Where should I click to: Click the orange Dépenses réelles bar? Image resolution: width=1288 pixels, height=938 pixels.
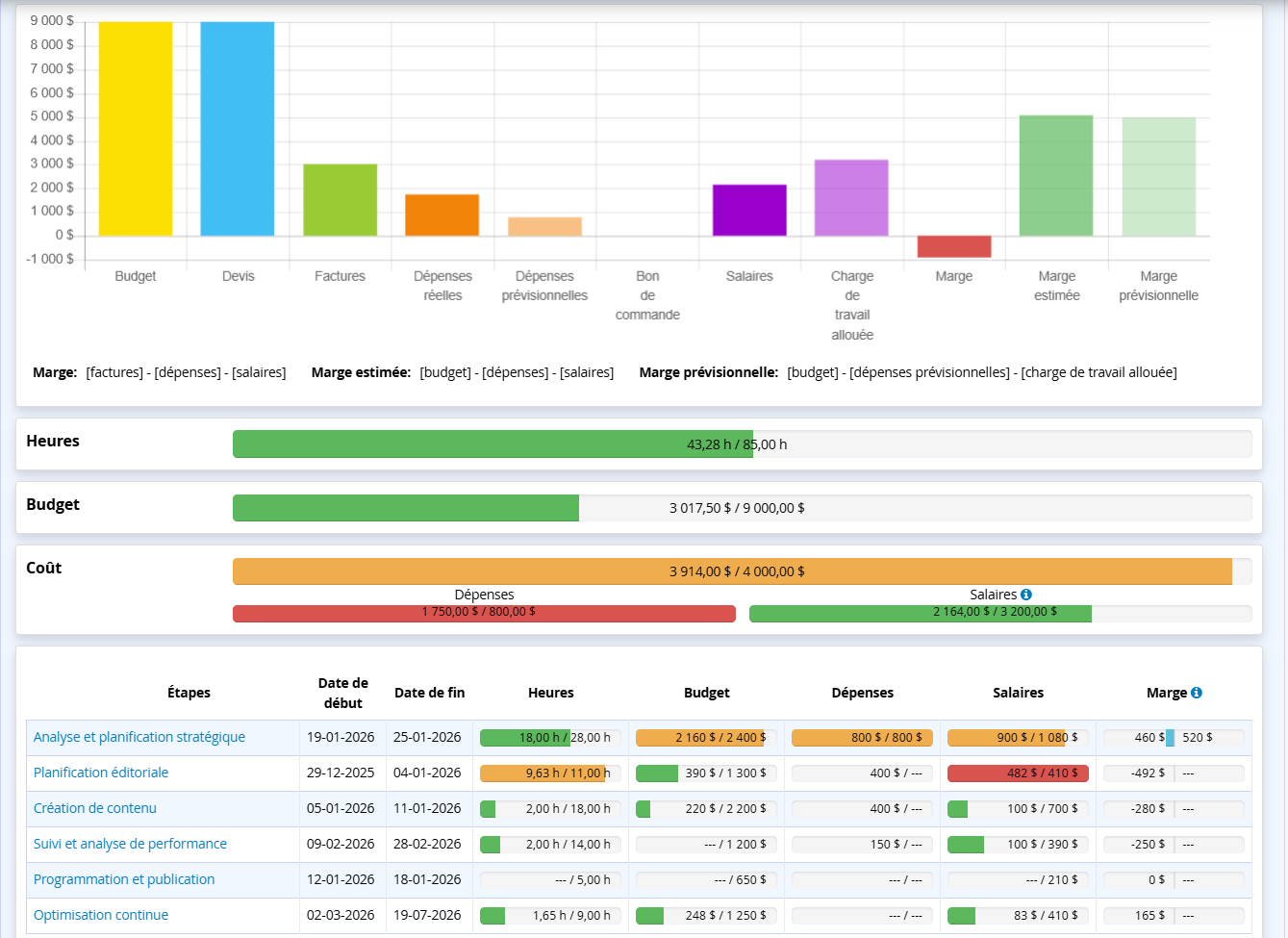coord(442,215)
